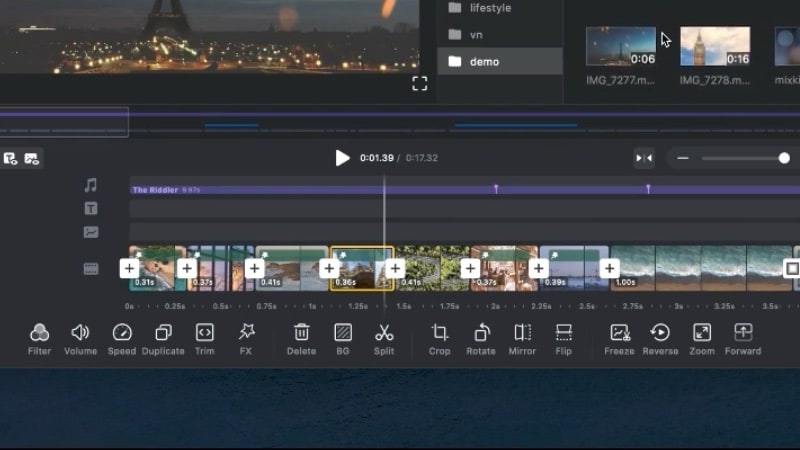Screen dimensions: 800x450
Task: Select the vn folder
Action: pyautogui.click(x=476, y=35)
